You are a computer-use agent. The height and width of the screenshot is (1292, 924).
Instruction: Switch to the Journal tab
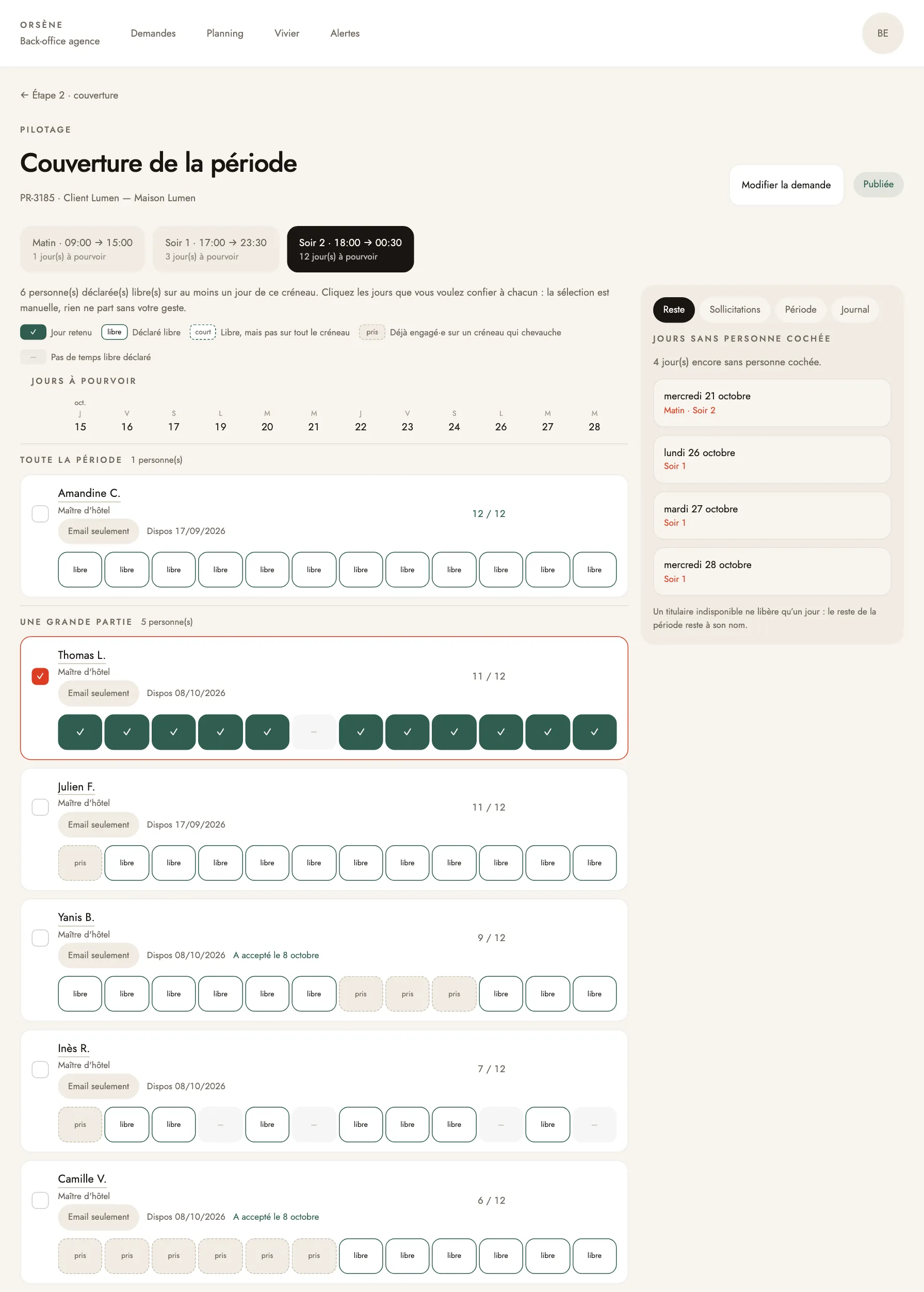click(x=854, y=310)
